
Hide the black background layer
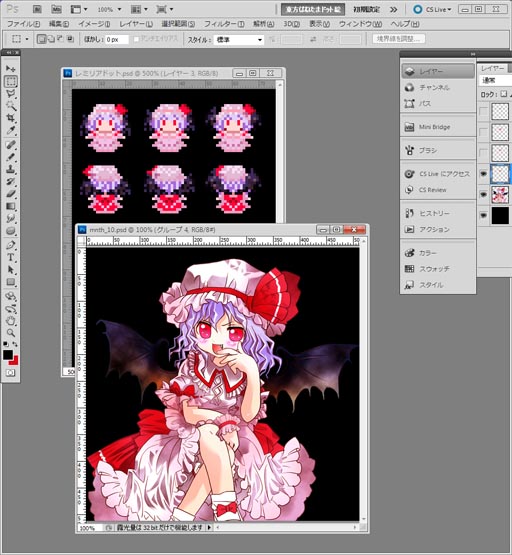coord(483,215)
